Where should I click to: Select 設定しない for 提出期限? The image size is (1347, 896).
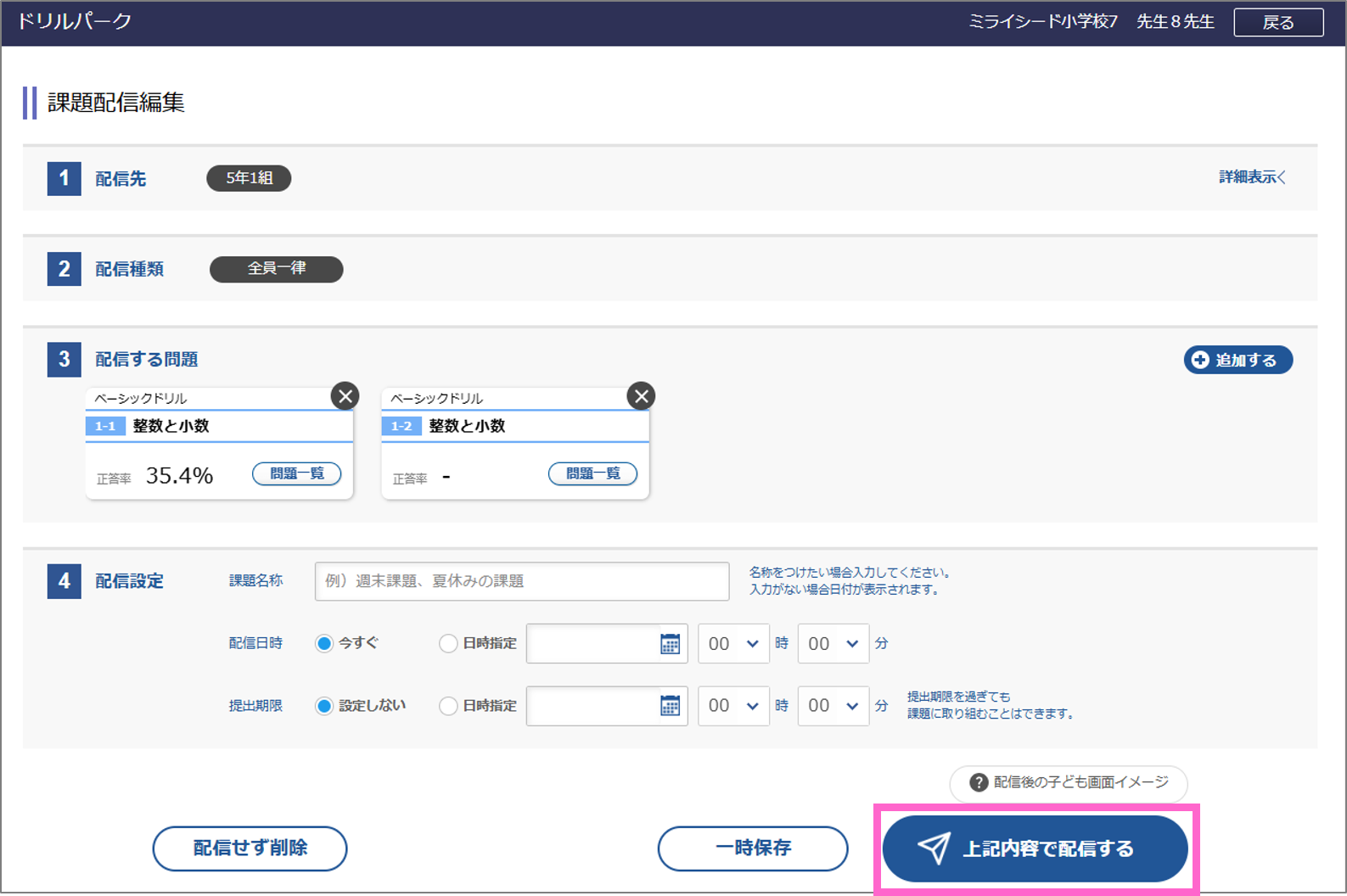click(x=323, y=706)
